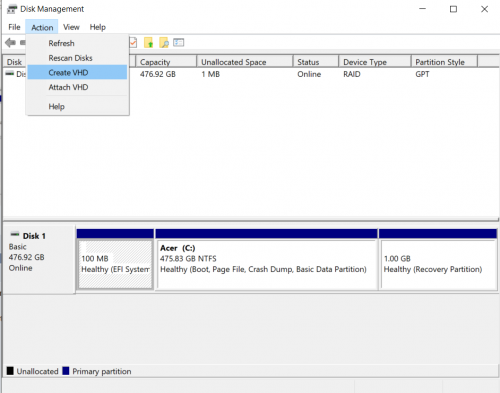Click the Disk 1 Basic label panel

tap(39, 259)
